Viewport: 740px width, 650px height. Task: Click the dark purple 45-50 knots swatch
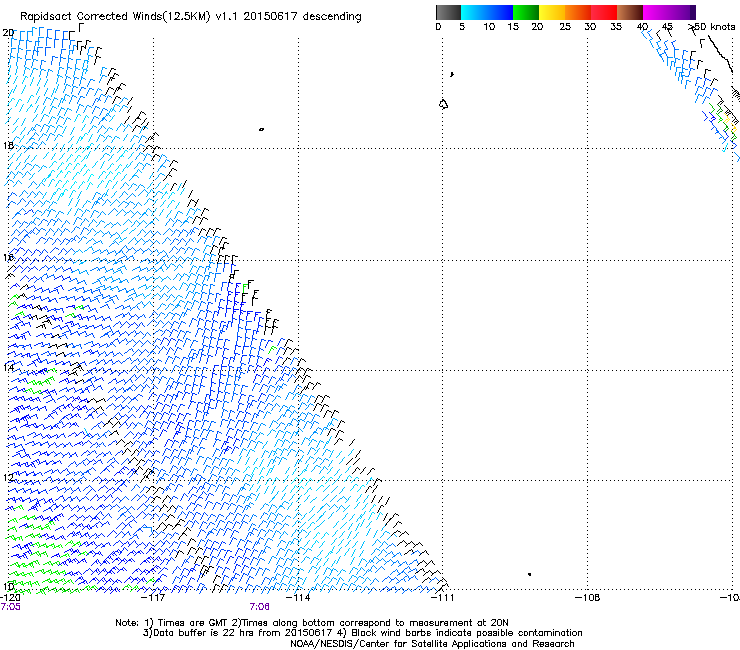[682, 12]
